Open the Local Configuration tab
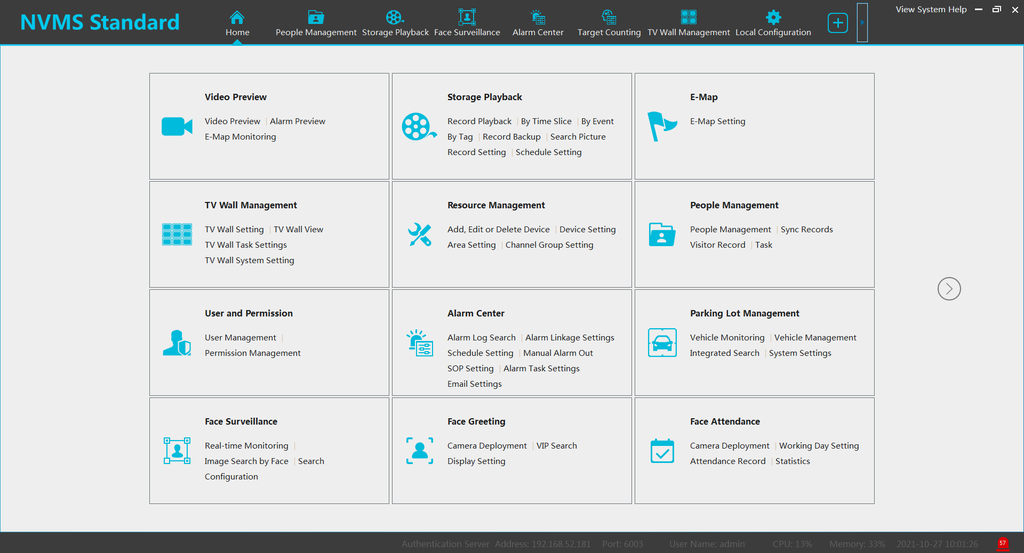The height and width of the screenshot is (553, 1024). (x=773, y=23)
